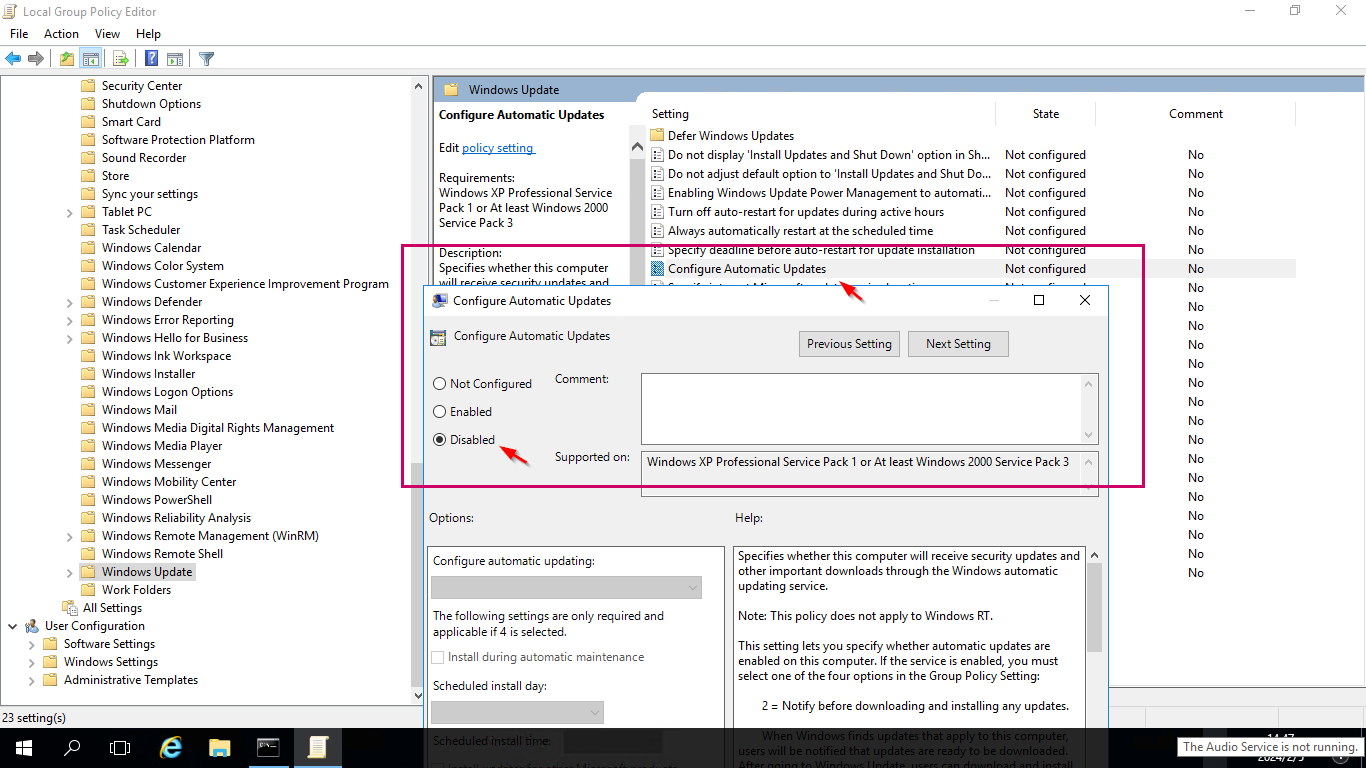Viewport: 1366px width, 768px height.
Task: Select the Work Folders tree item
Action: coord(136,590)
